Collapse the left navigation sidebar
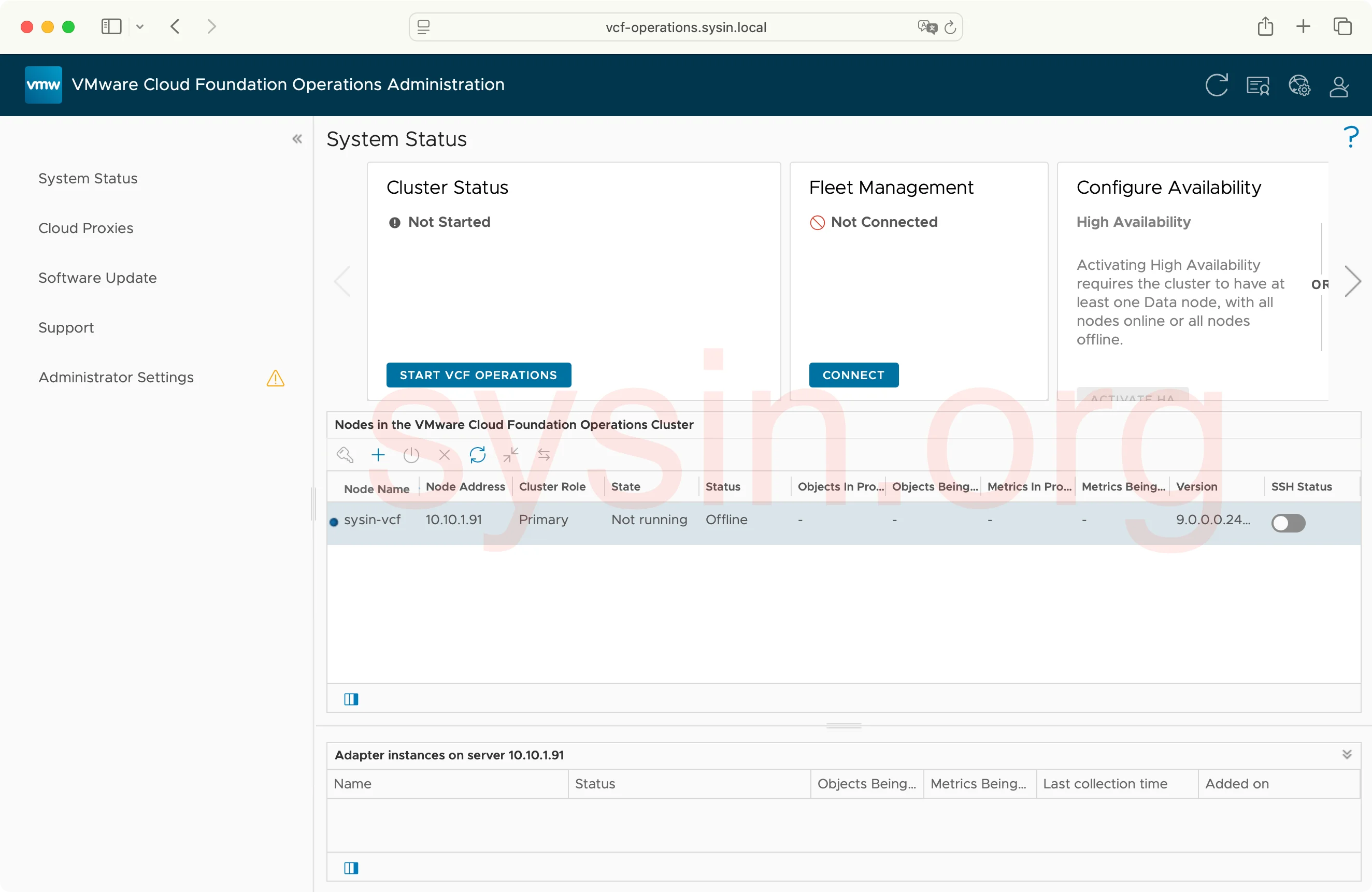 point(297,139)
